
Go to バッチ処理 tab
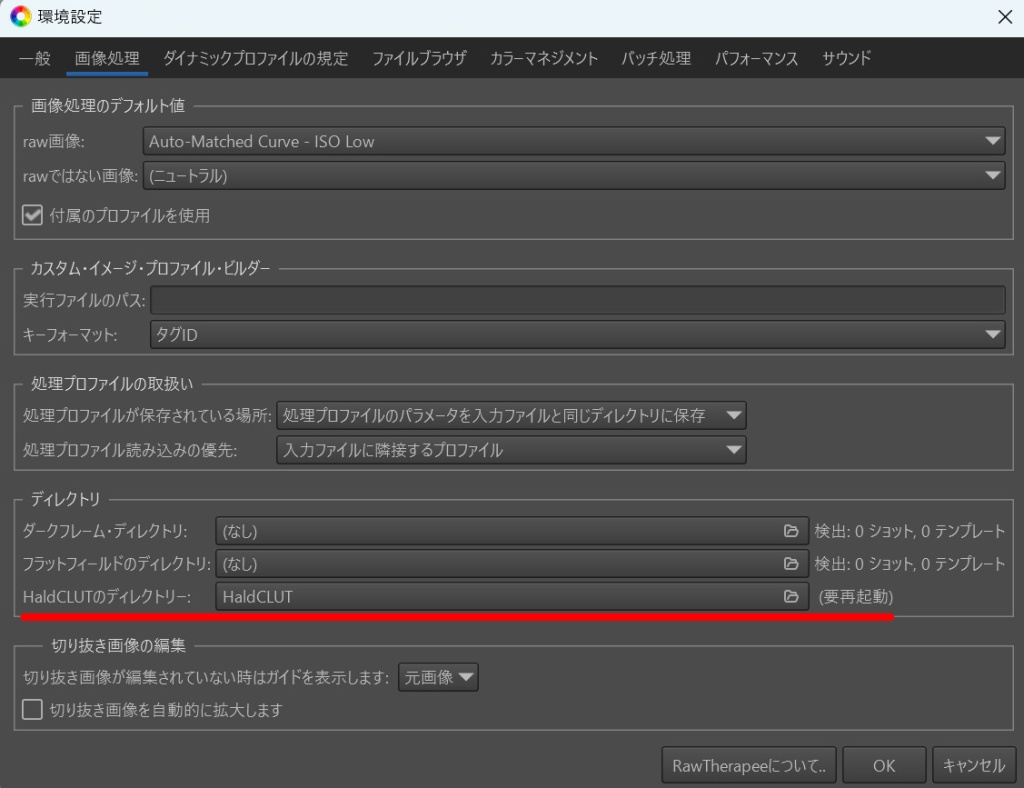656,58
